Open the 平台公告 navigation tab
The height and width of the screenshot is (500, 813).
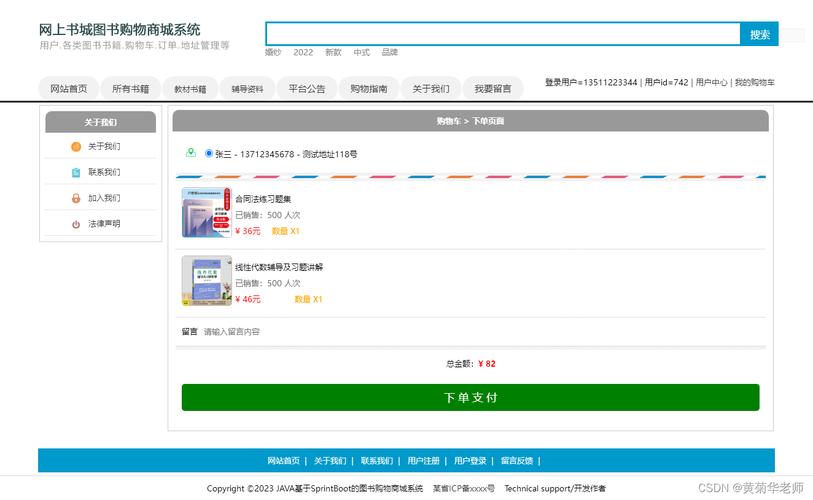pos(307,89)
